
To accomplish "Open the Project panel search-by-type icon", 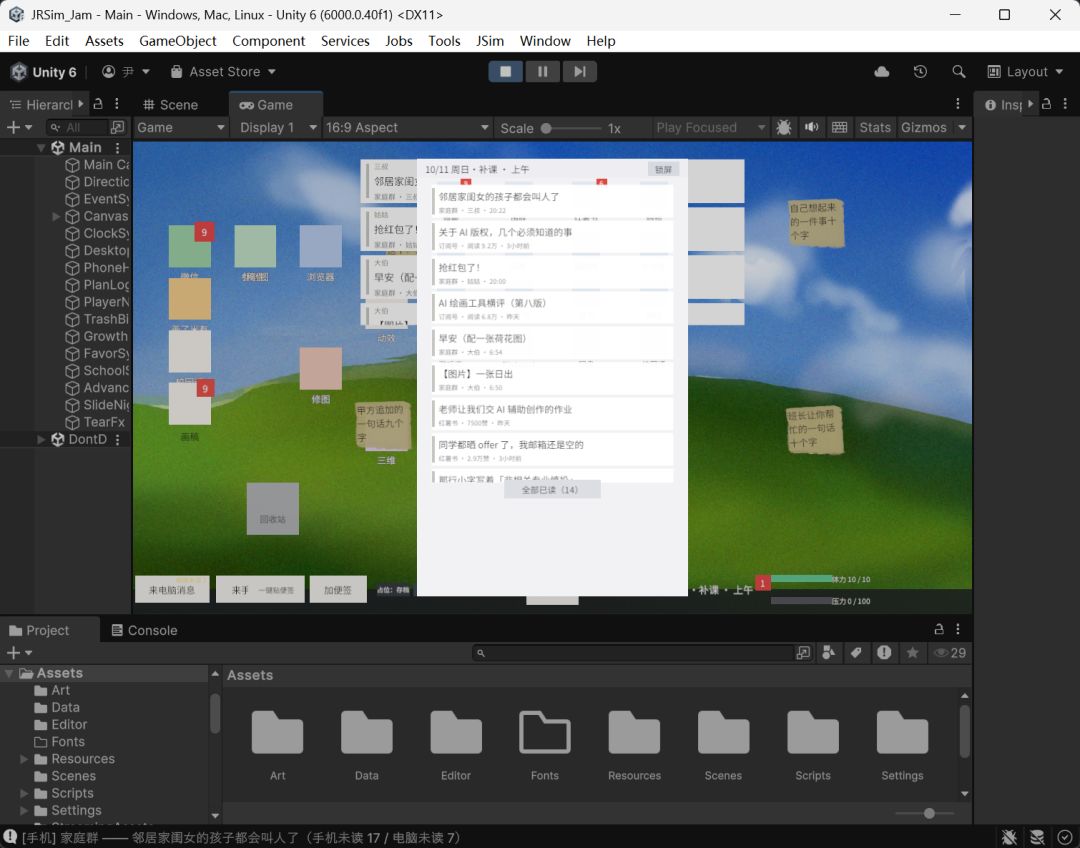I will click(829, 652).
